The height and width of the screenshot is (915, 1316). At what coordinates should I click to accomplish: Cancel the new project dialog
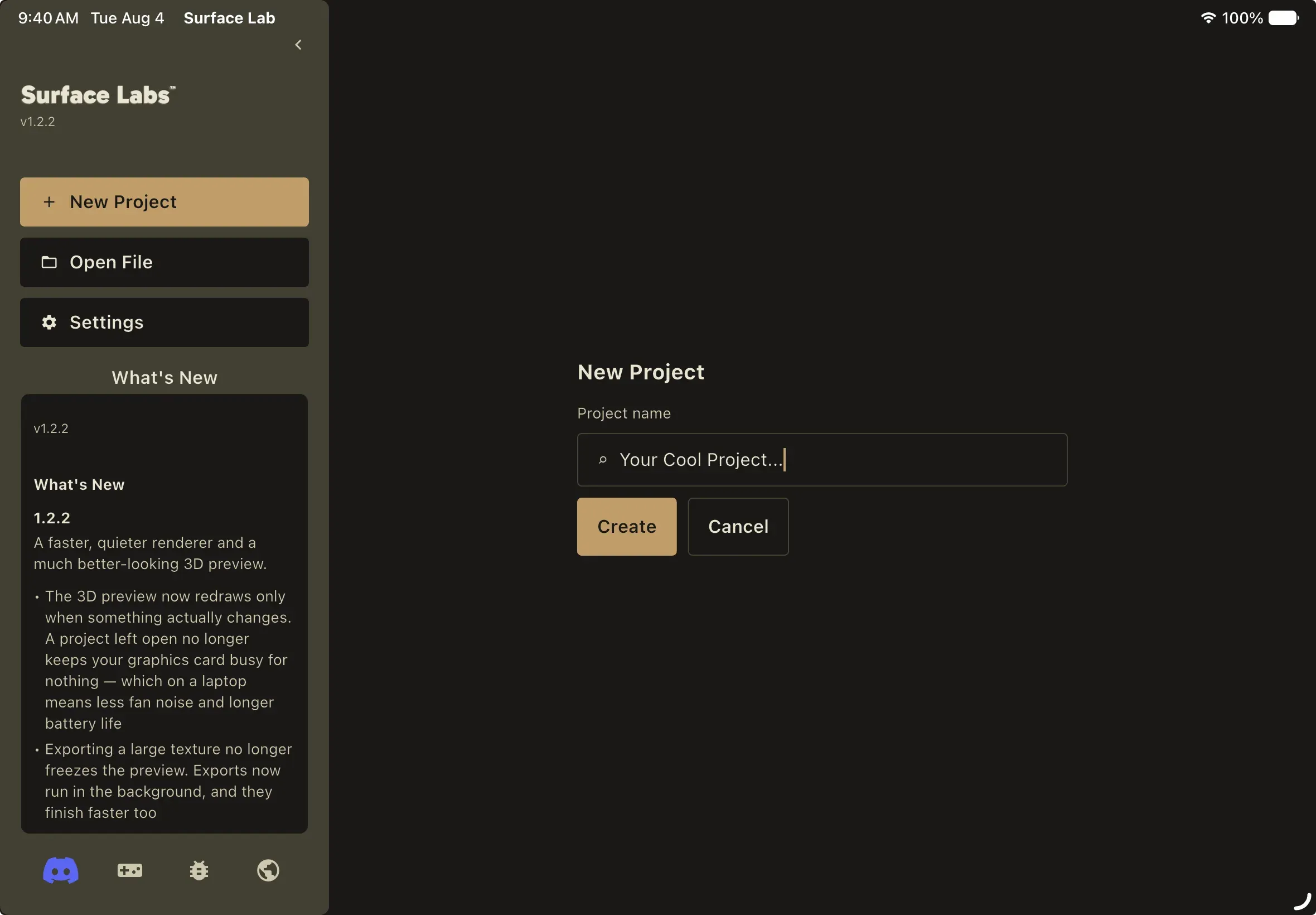click(x=738, y=526)
